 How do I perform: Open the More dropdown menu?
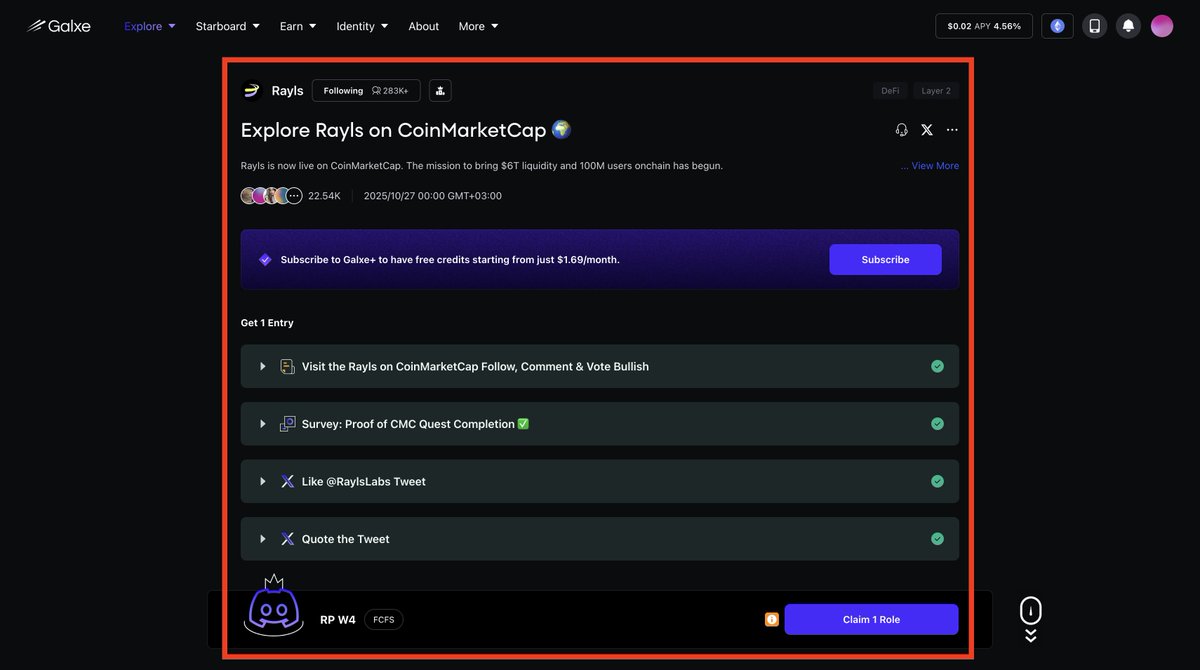coord(478,26)
